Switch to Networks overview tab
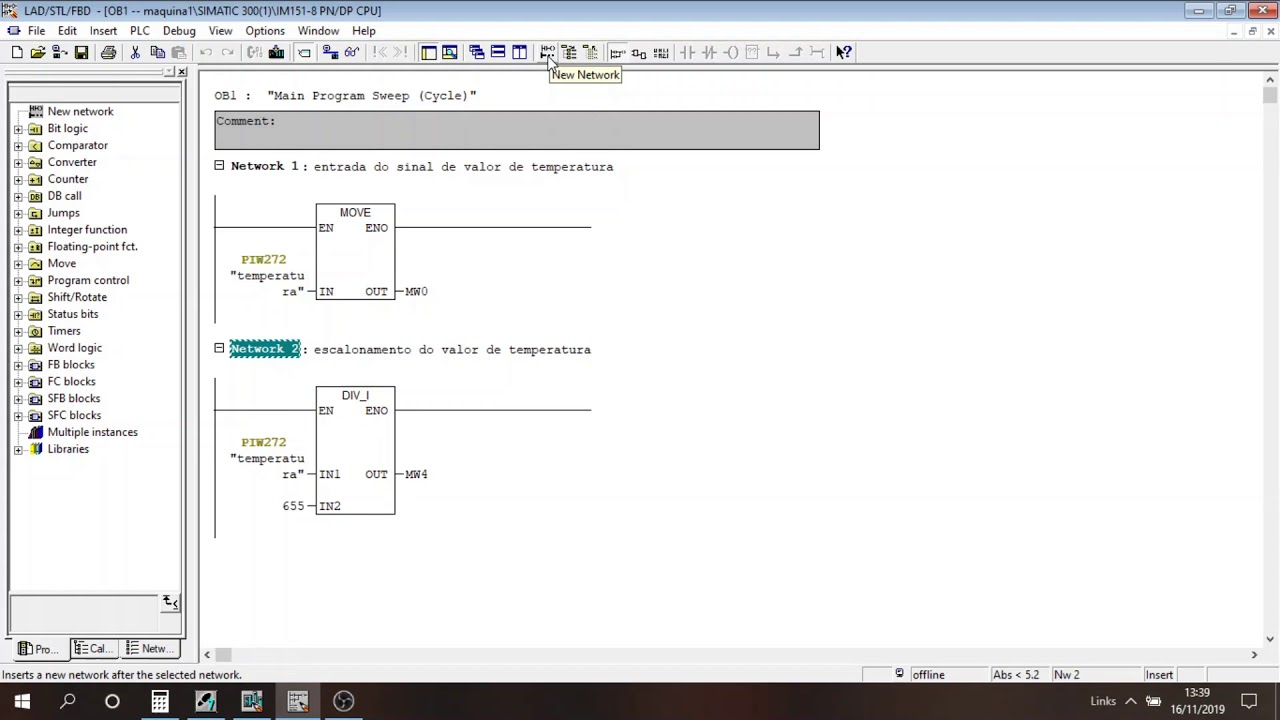The height and width of the screenshot is (720, 1280). pyautogui.click(x=149, y=649)
